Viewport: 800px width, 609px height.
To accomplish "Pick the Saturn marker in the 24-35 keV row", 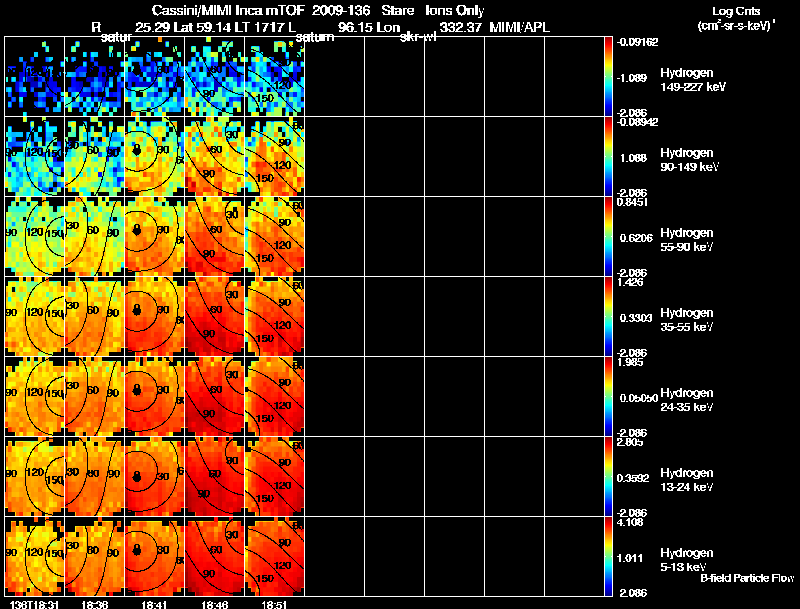I will pos(137,391).
